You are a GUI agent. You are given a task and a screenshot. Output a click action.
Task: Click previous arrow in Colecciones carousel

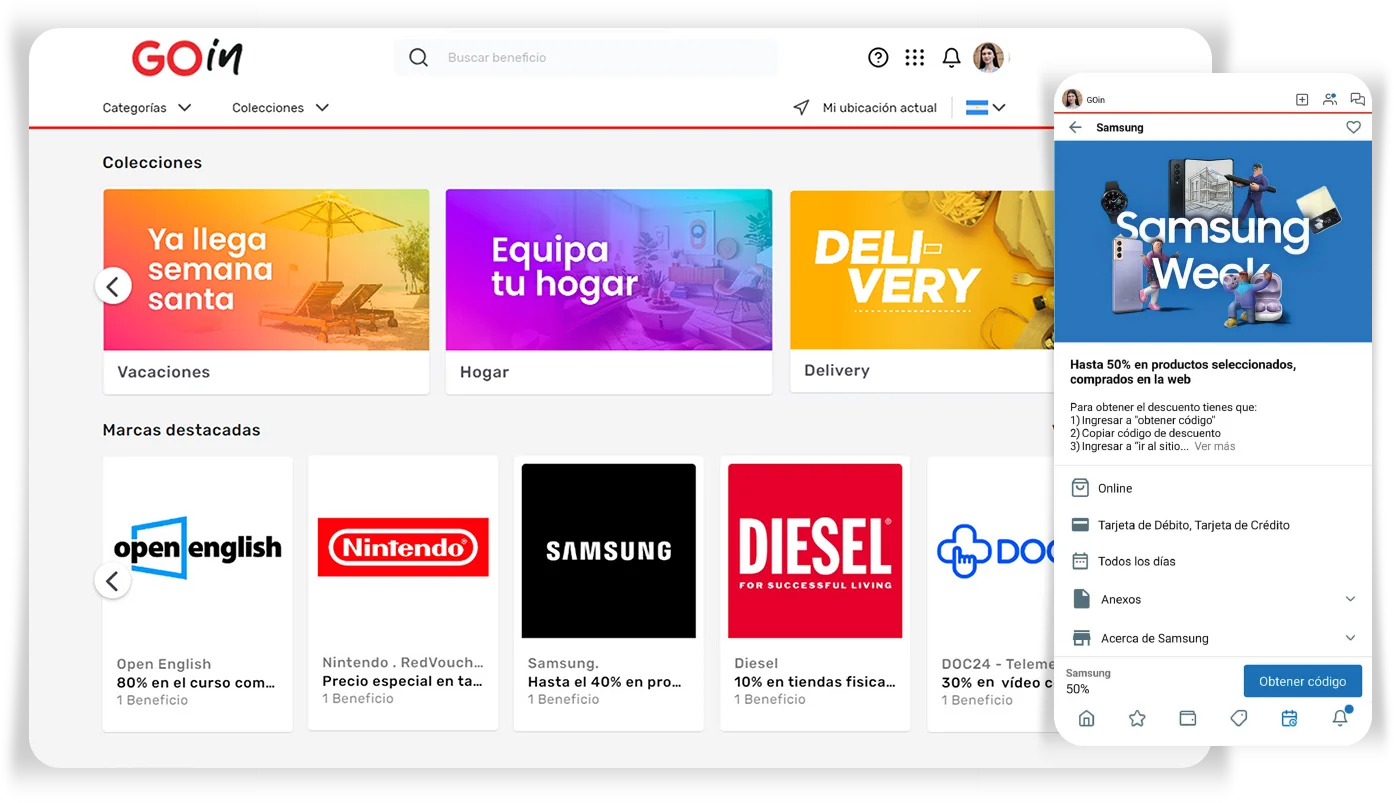click(113, 287)
